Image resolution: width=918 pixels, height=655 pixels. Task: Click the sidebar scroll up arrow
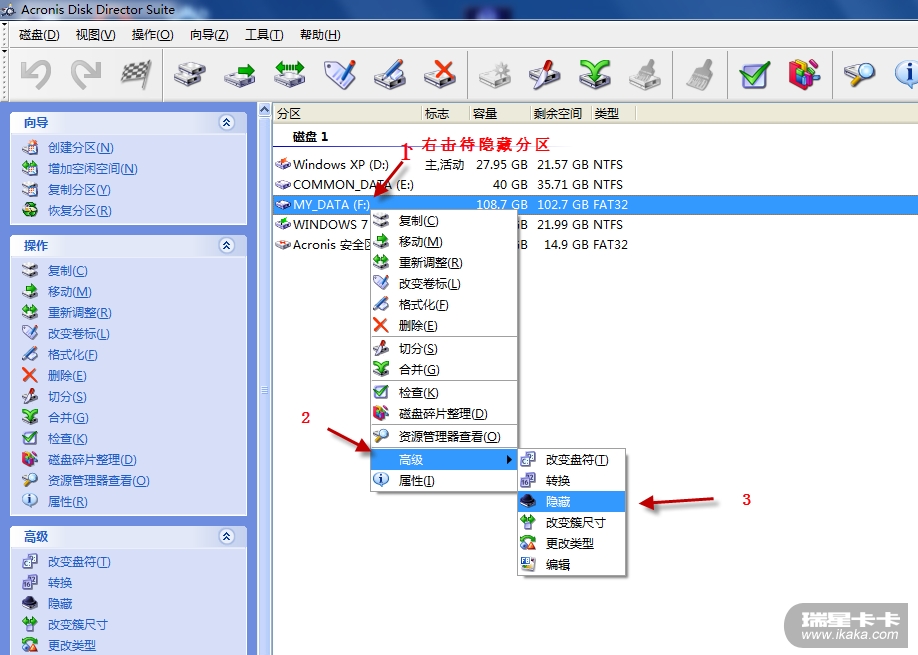tap(264, 109)
